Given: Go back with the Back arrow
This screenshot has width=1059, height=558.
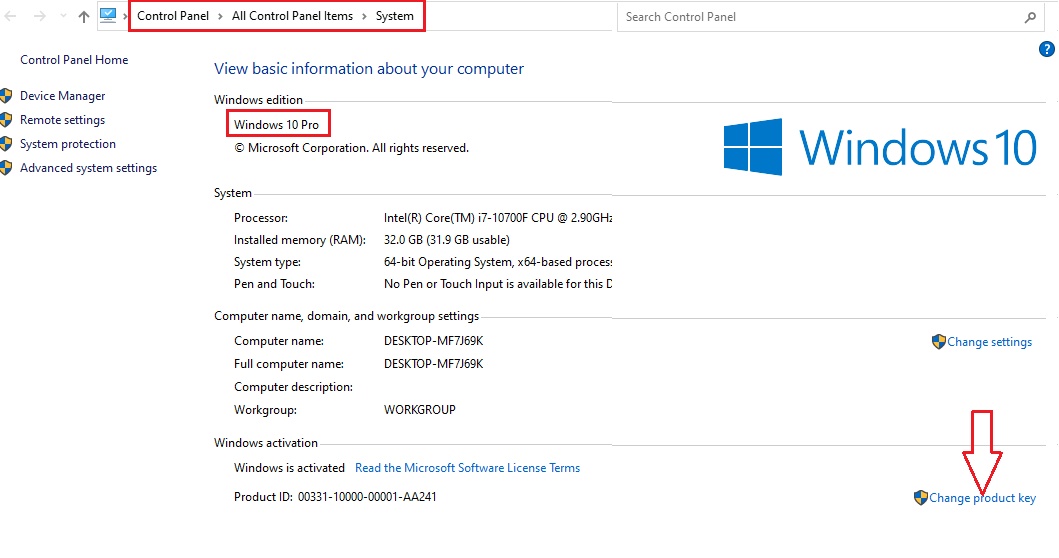Looking at the screenshot, I should (10, 16).
